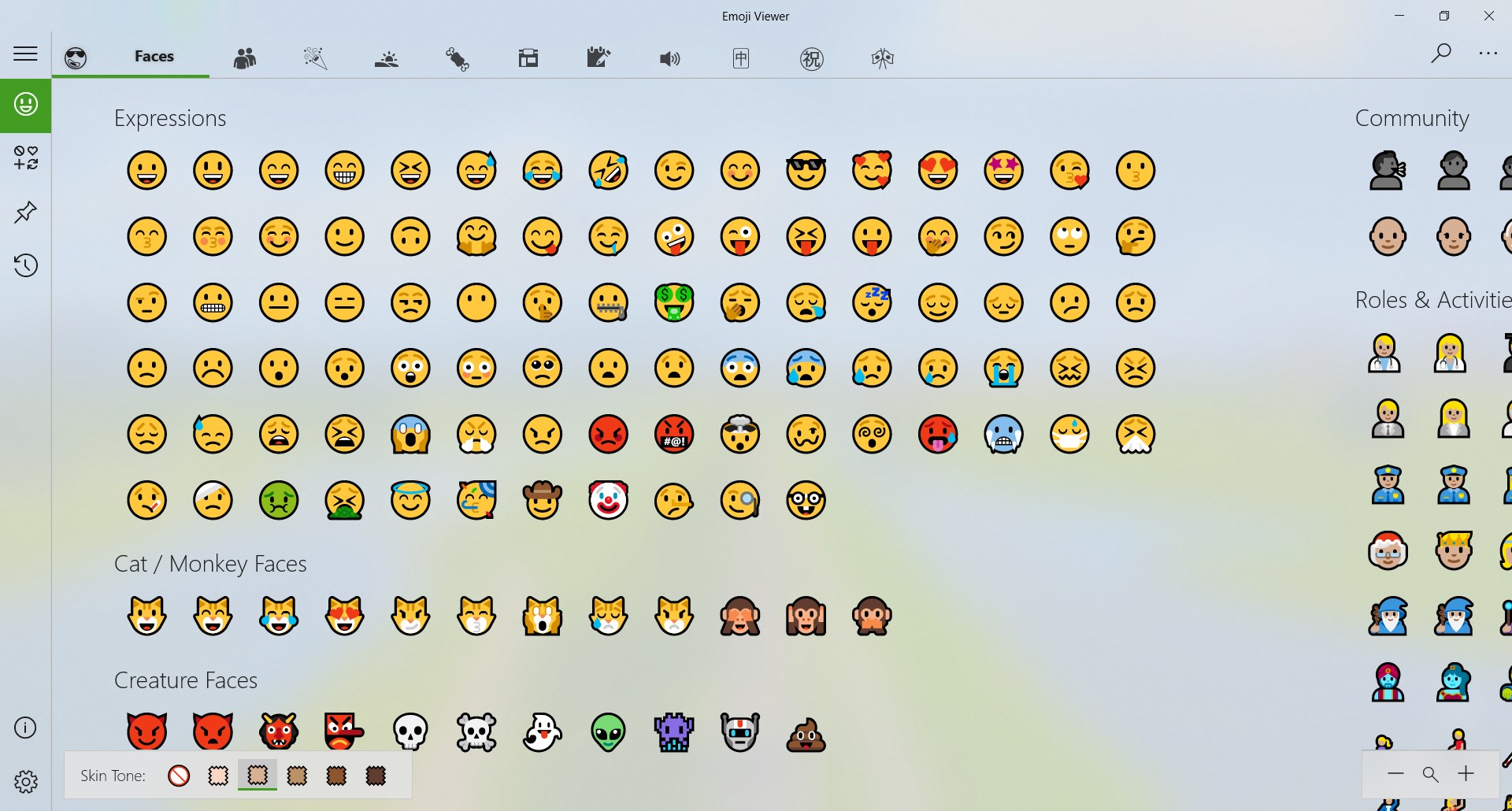Select the medium skin tone swatch
This screenshot has height=811, width=1512.
point(297,776)
